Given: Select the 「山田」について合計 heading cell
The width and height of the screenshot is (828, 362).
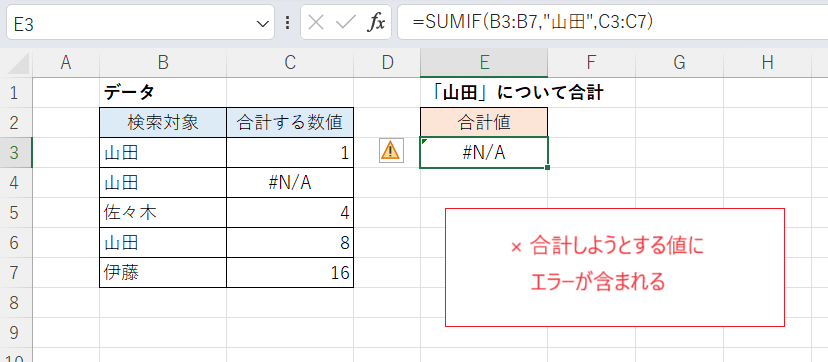Looking at the screenshot, I should point(484,93).
